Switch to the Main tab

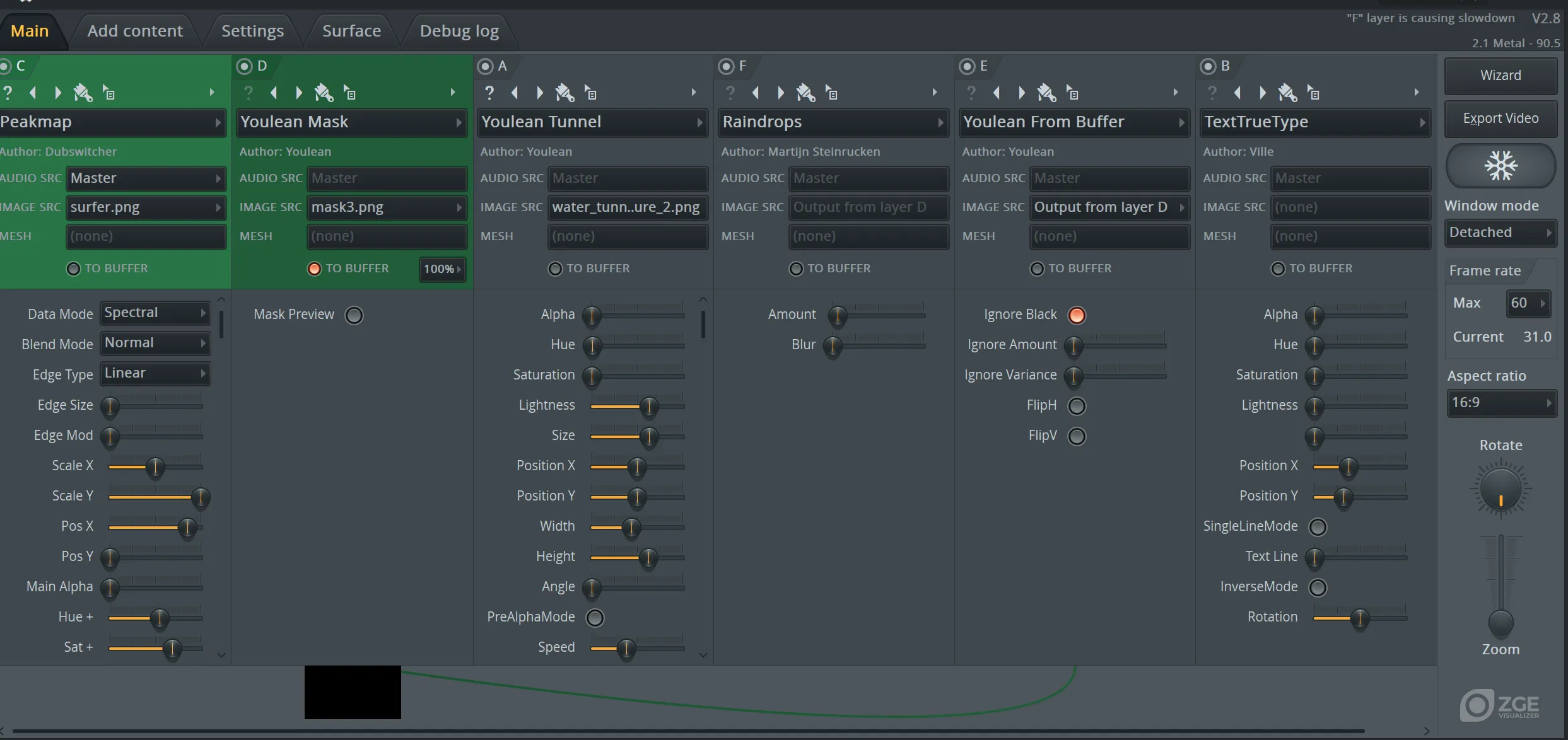coord(30,31)
